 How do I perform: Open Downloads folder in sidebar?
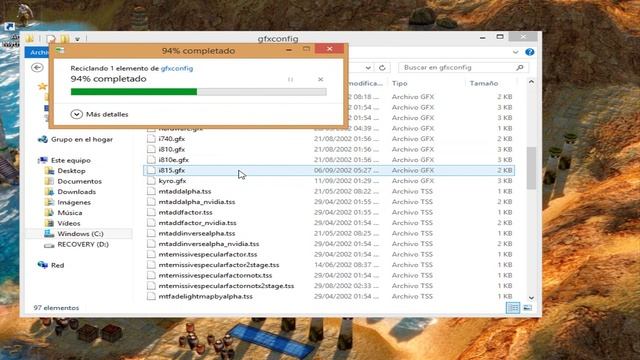[x=76, y=192]
